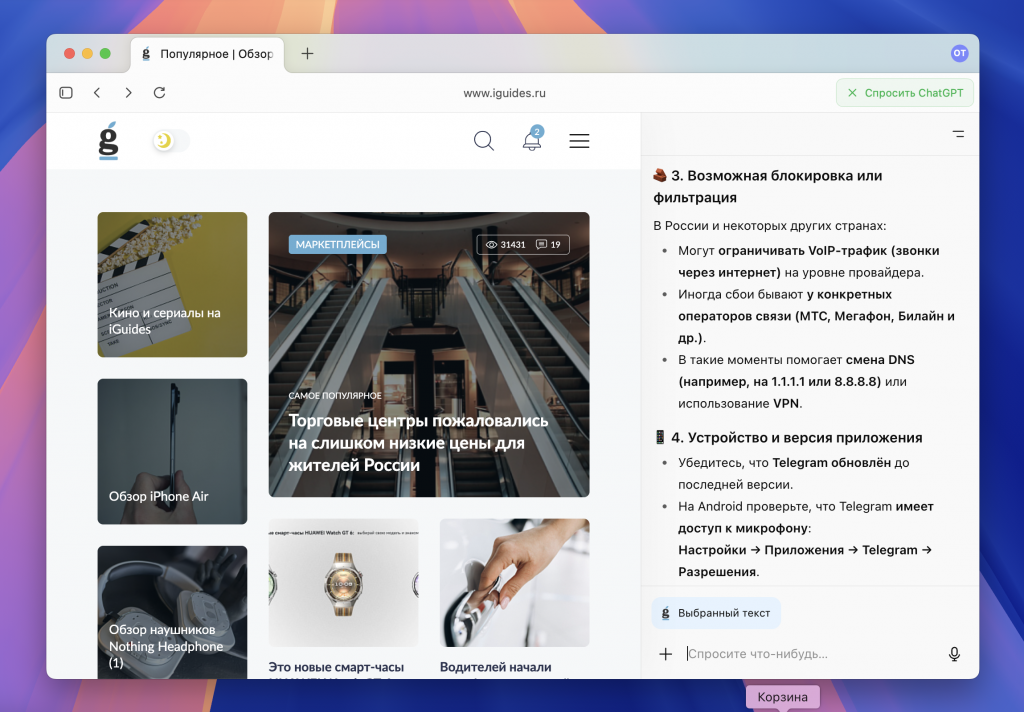
Task: Open the Обзор iPhone Air card
Action: click(172, 451)
